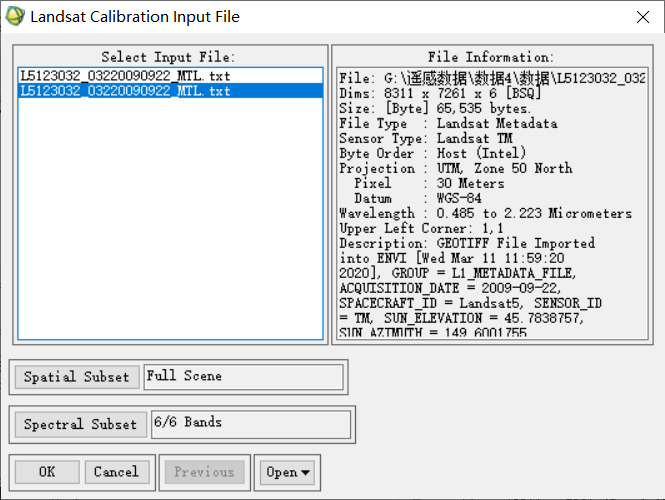Screen dimensions: 665x500
Task: Open the Spectral Subset settings
Action: (81, 424)
